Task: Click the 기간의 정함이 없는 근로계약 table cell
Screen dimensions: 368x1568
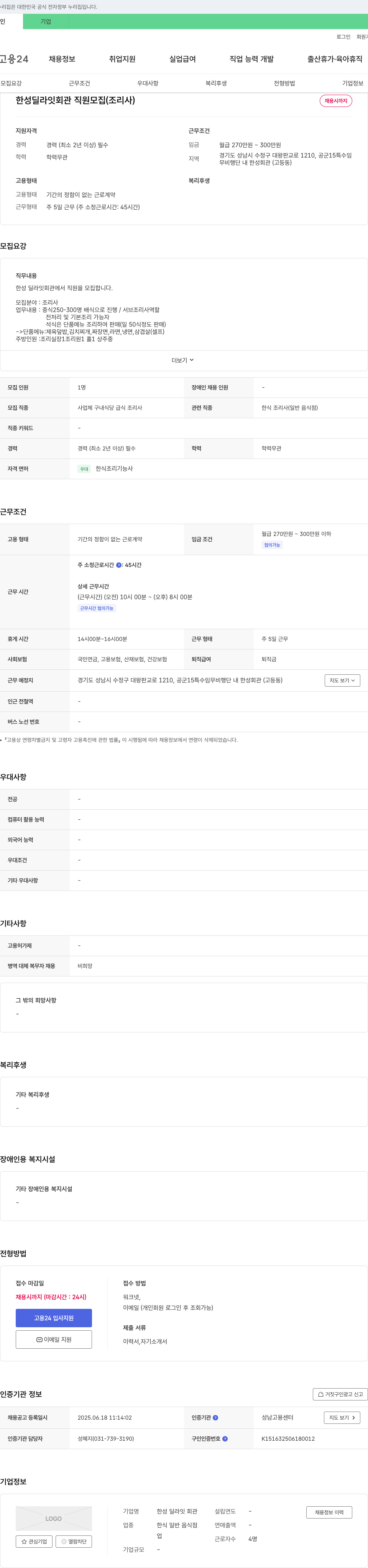Action: point(110,539)
